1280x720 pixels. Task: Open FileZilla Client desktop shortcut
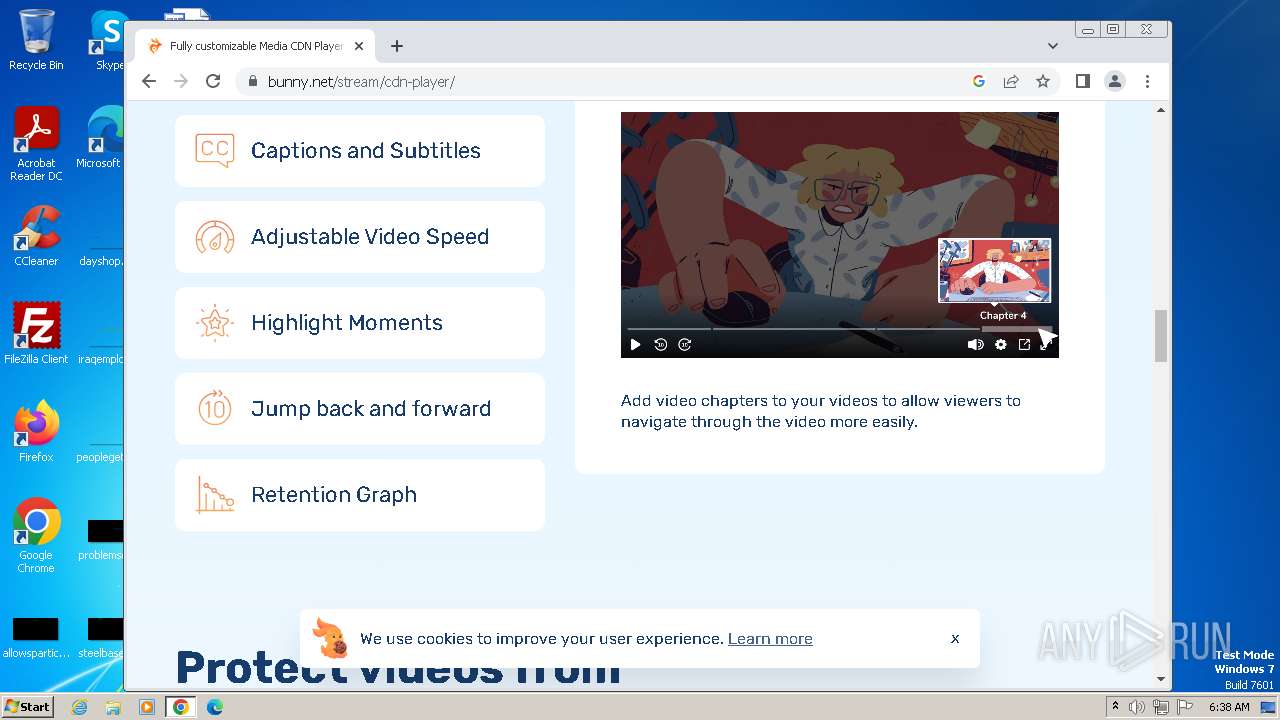[36, 333]
